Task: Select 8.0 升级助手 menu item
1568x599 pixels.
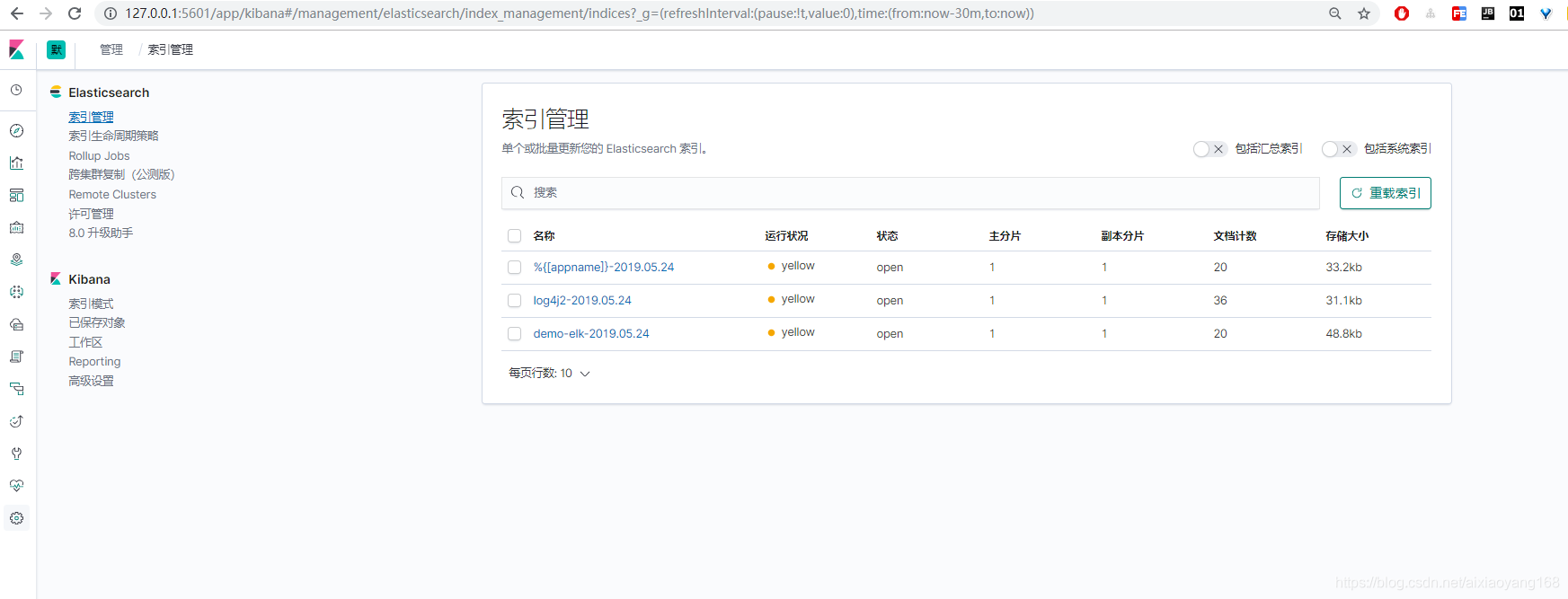Action: (101, 233)
